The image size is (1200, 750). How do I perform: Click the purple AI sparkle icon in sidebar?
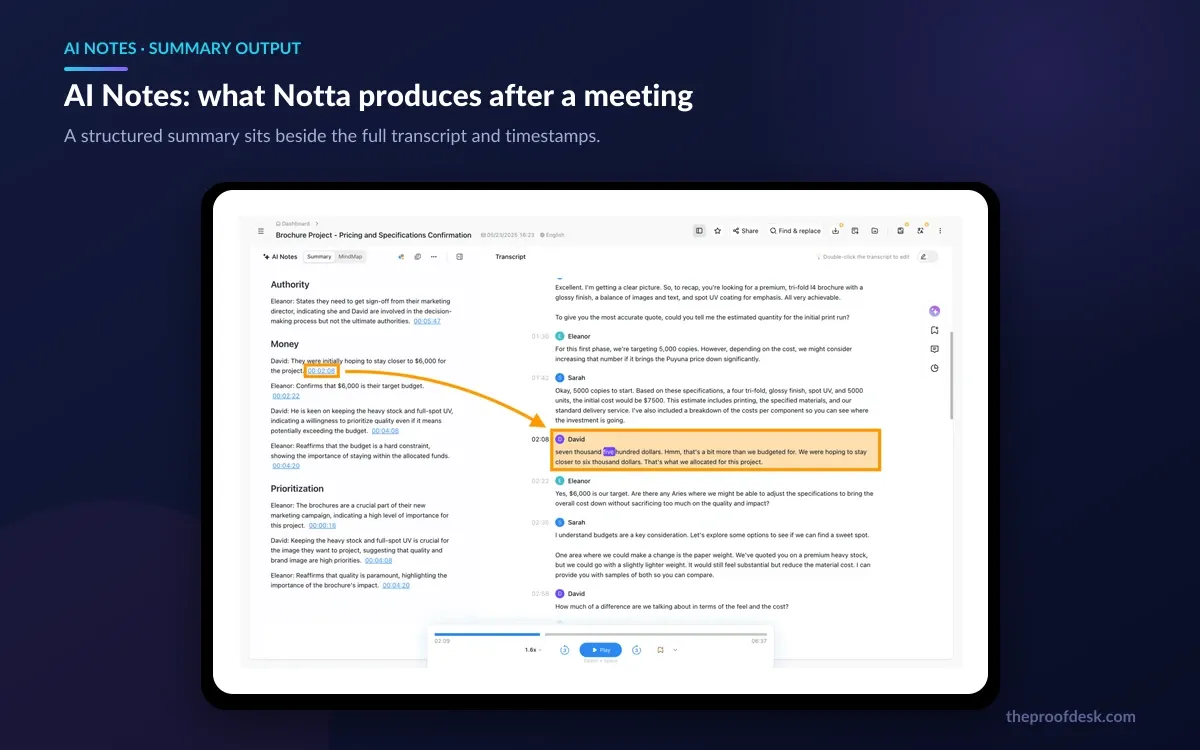pyautogui.click(x=934, y=311)
